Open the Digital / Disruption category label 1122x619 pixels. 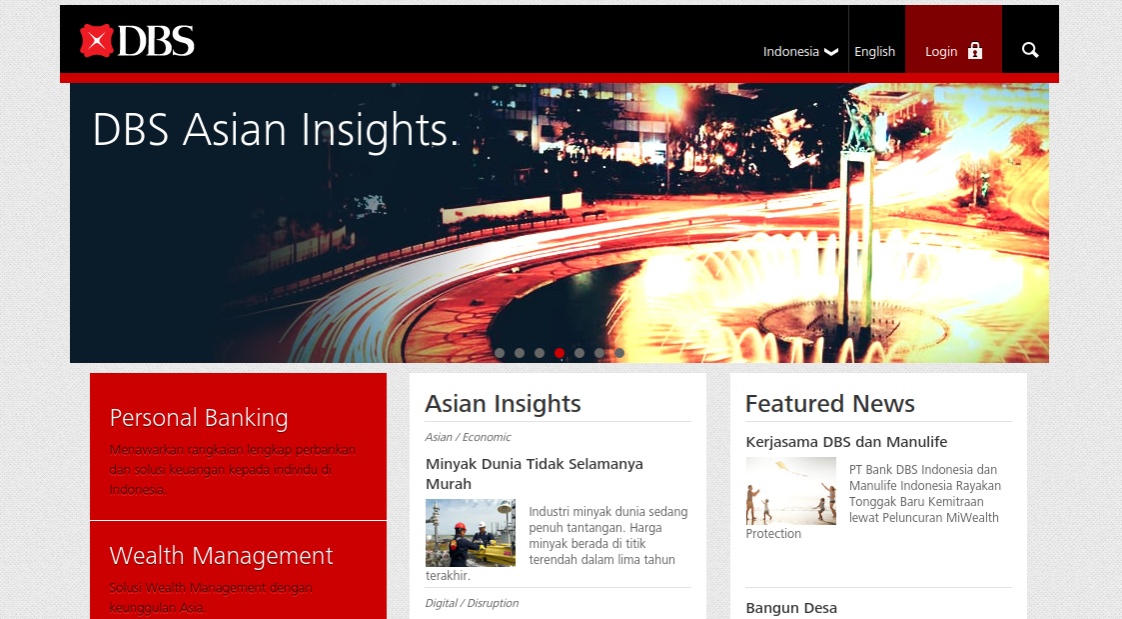click(x=472, y=603)
